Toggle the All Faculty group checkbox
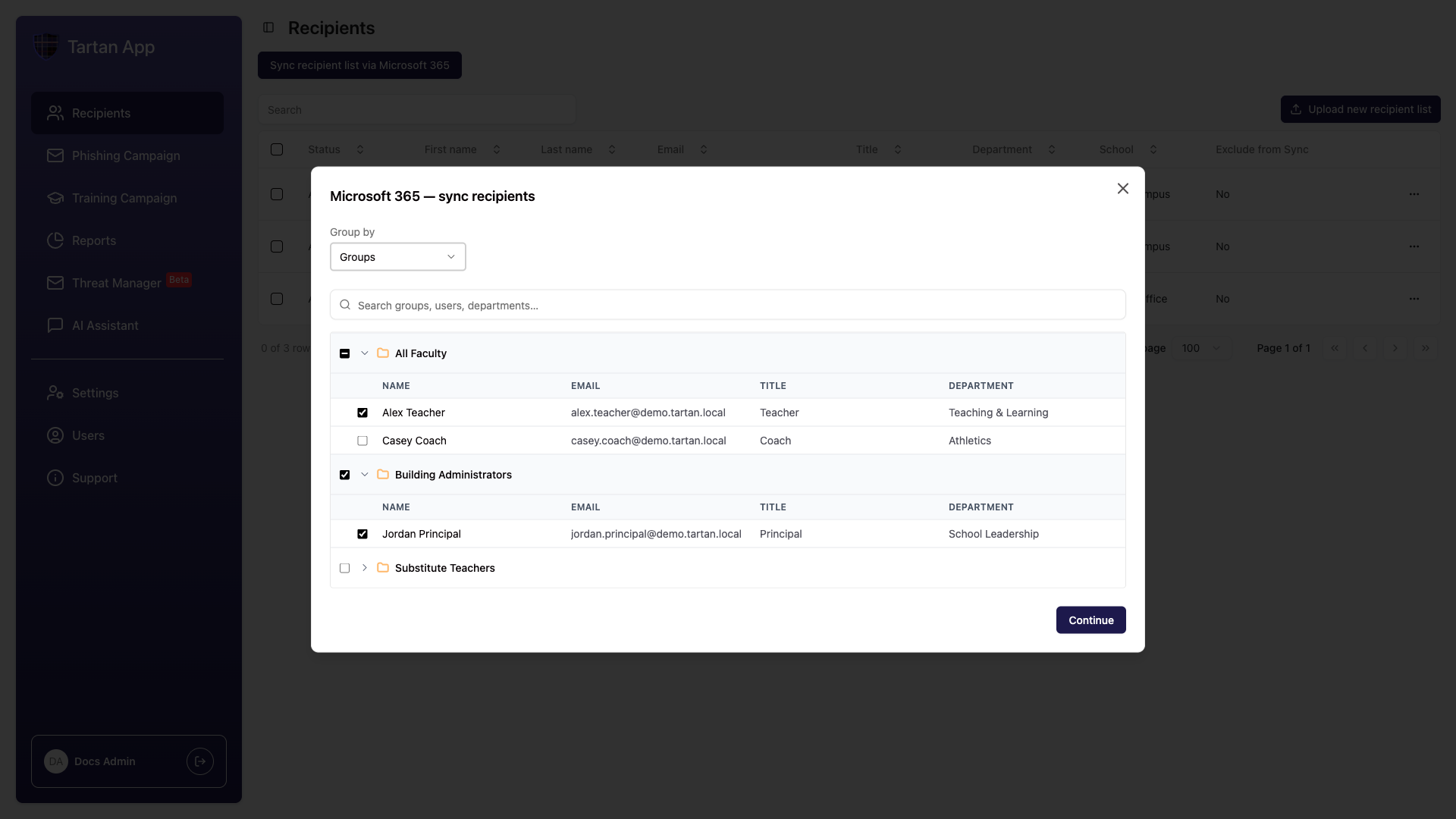Image resolution: width=1456 pixels, height=819 pixels. pyautogui.click(x=345, y=353)
